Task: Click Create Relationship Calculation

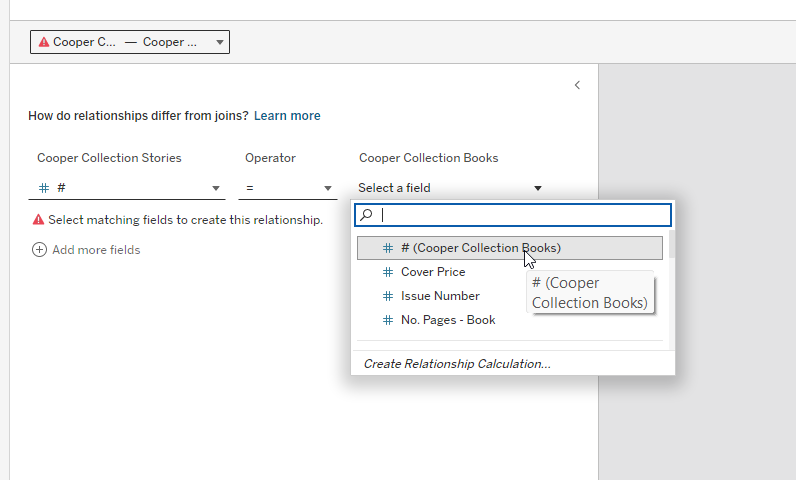Action: (x=456, y=364)
